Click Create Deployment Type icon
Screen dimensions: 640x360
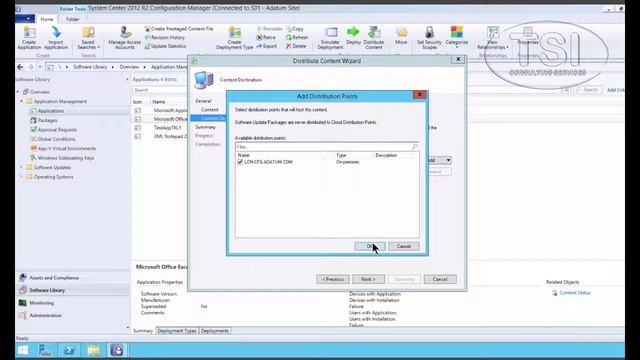(x=234, y=38)
